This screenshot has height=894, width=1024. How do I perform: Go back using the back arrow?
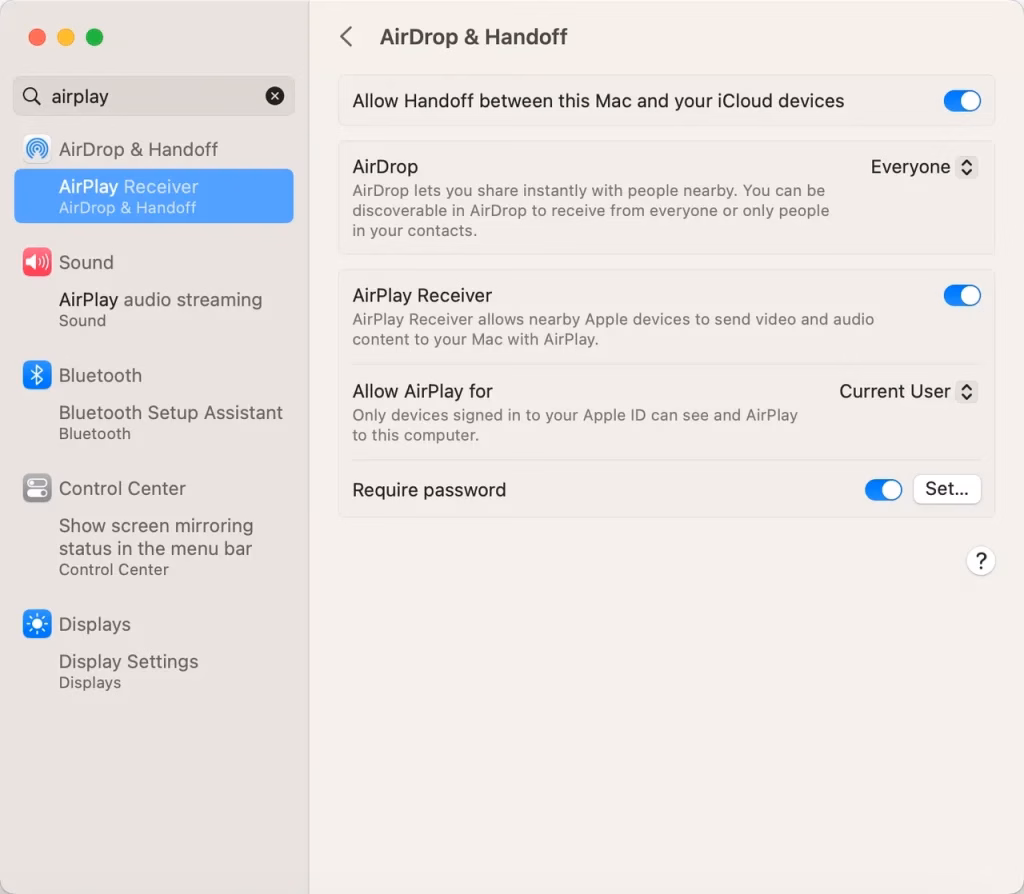346,36
